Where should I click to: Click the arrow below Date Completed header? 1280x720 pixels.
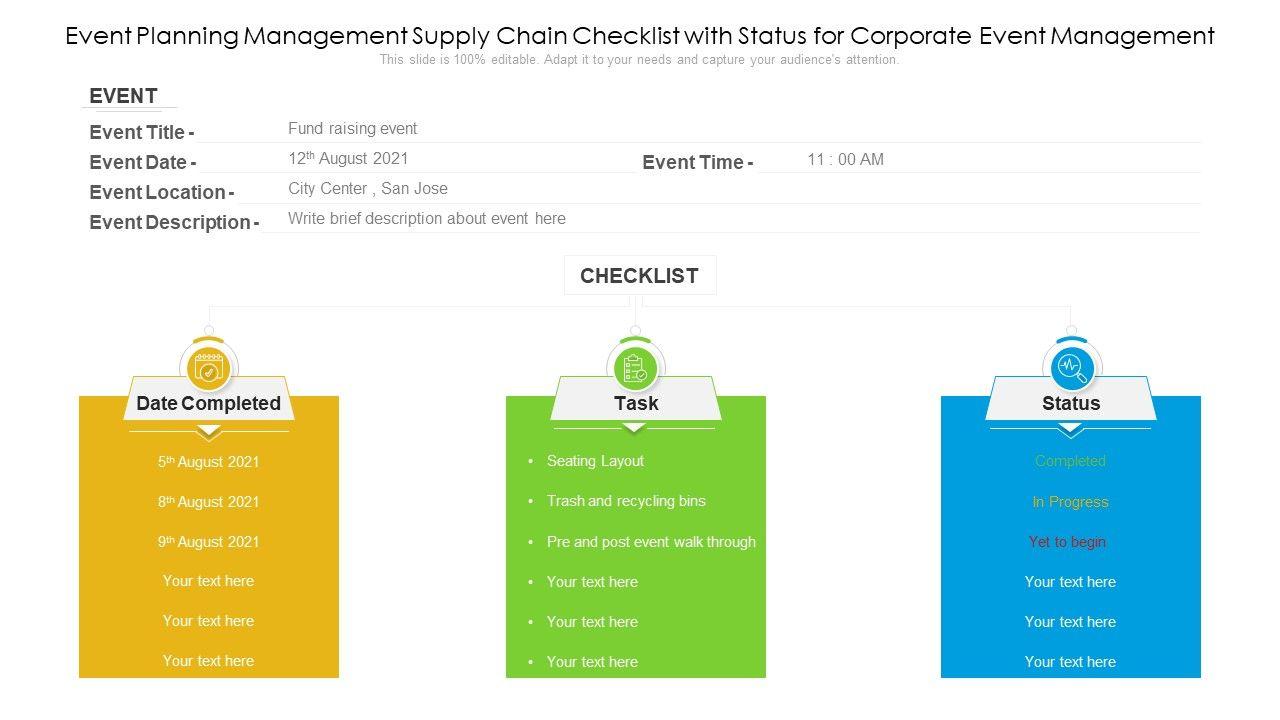pos(208,432)
